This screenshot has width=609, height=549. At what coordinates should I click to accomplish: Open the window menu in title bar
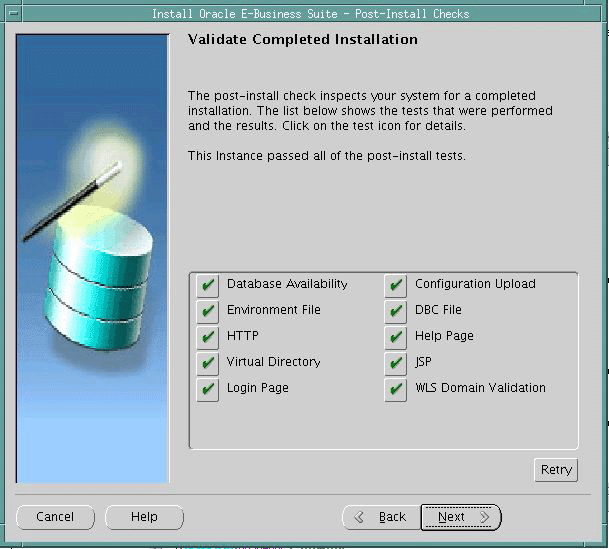point(14,14)
